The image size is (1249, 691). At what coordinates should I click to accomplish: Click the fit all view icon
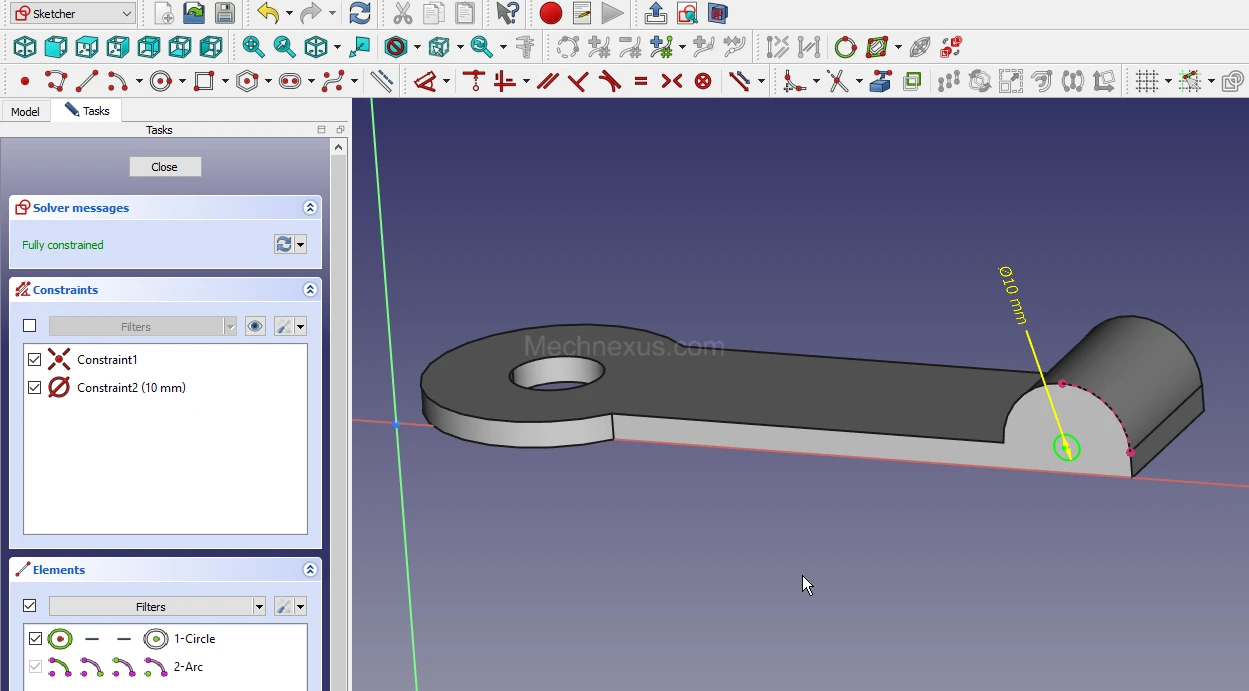(253, 47)
